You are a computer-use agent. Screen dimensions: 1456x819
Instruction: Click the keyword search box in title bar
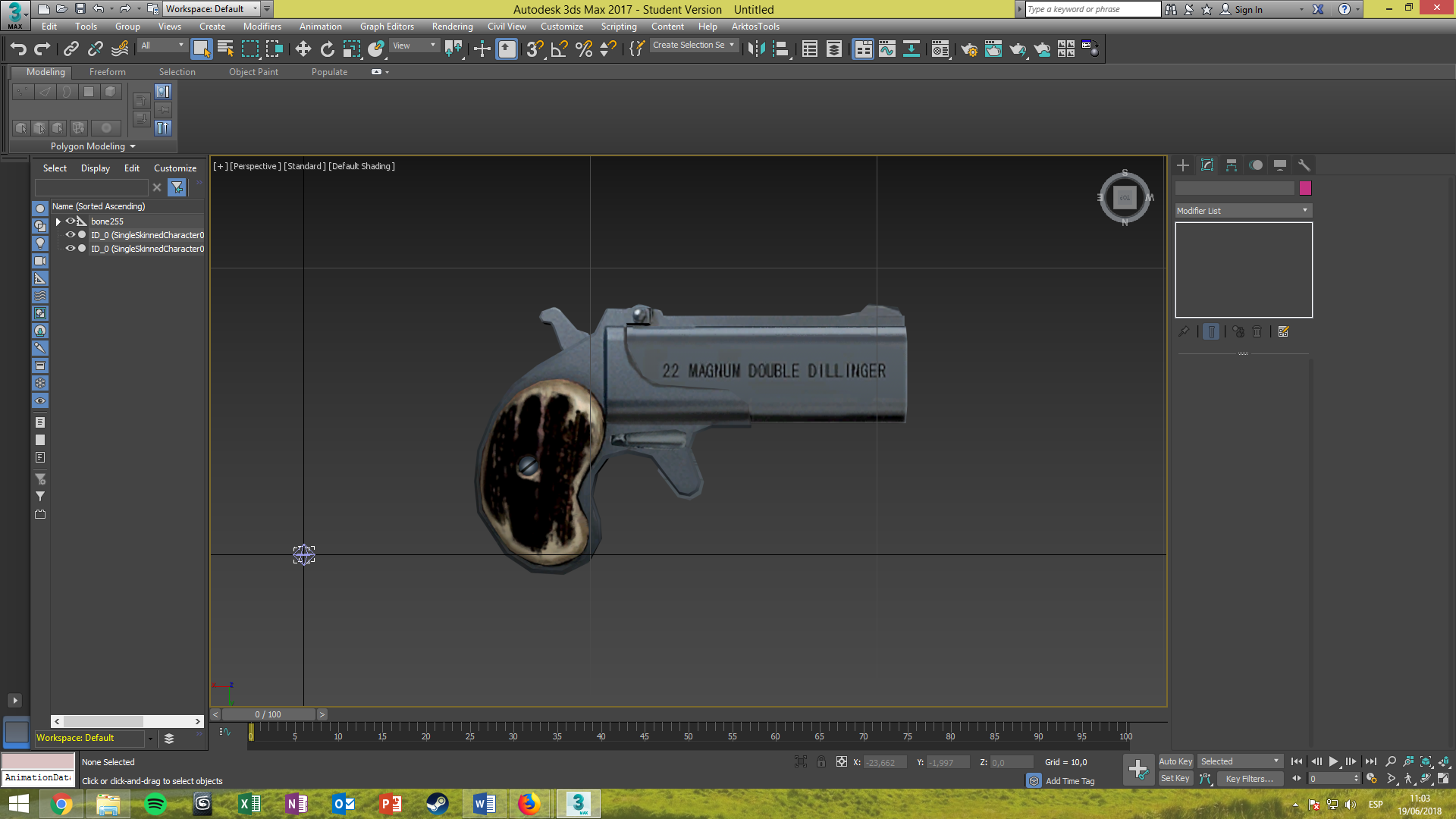1093,9
